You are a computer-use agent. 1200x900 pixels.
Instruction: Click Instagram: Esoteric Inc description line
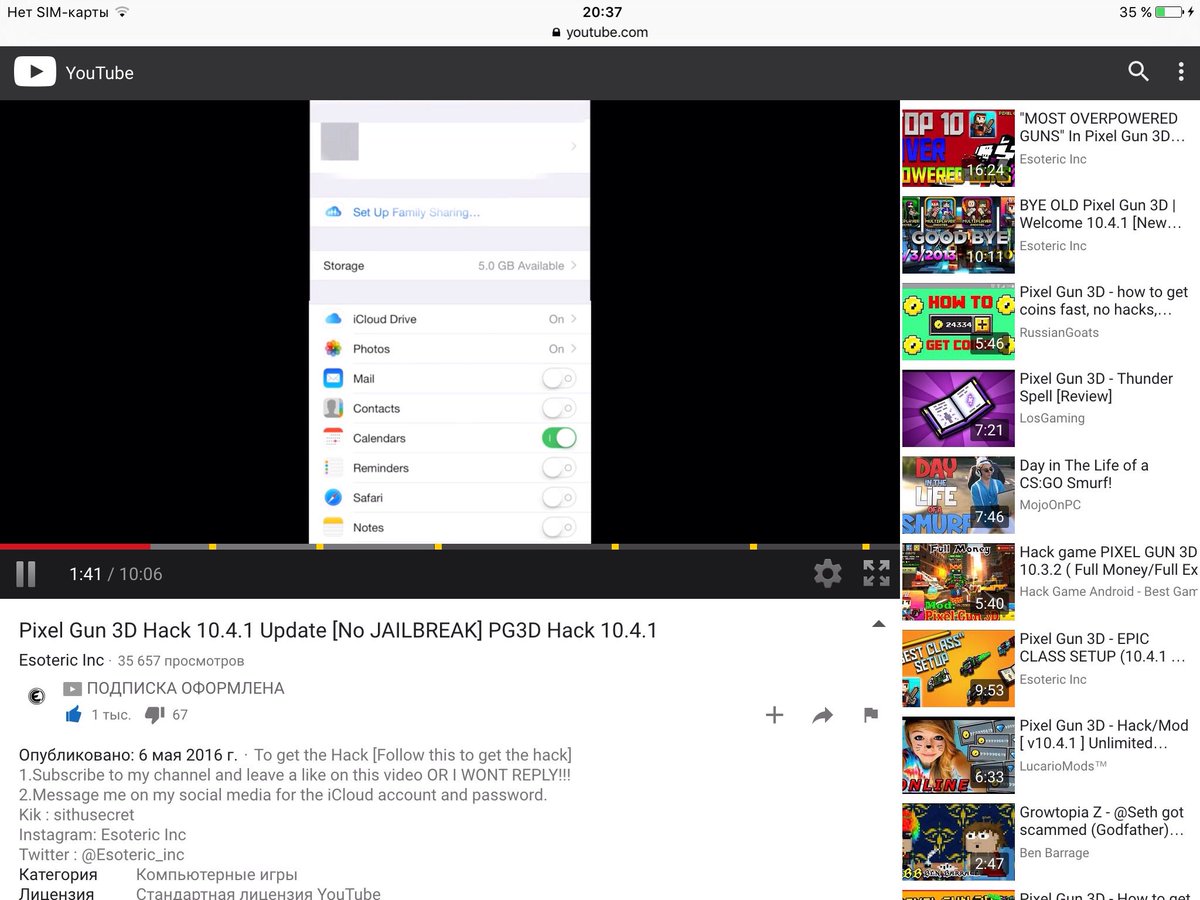[102, 835]
